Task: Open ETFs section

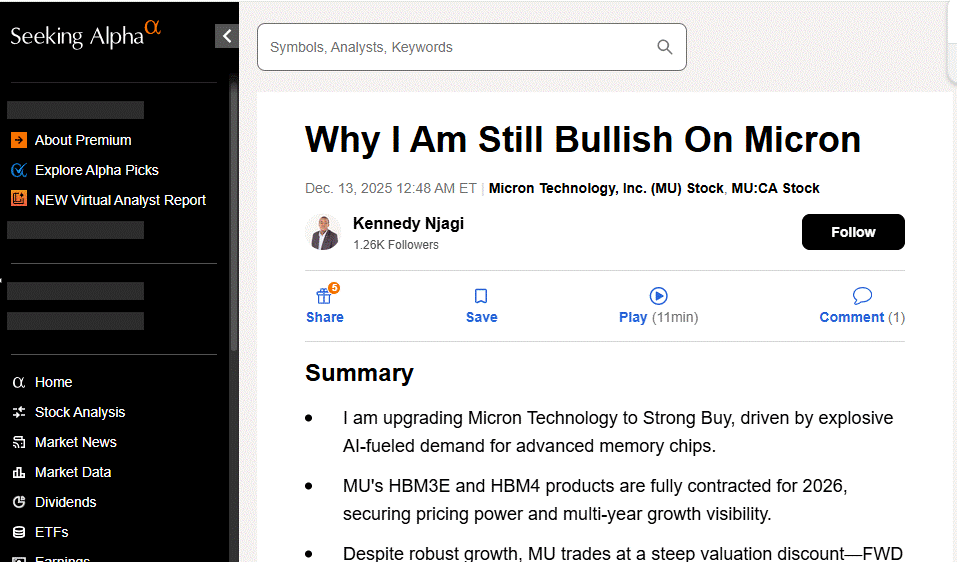Action: (51, 532)
